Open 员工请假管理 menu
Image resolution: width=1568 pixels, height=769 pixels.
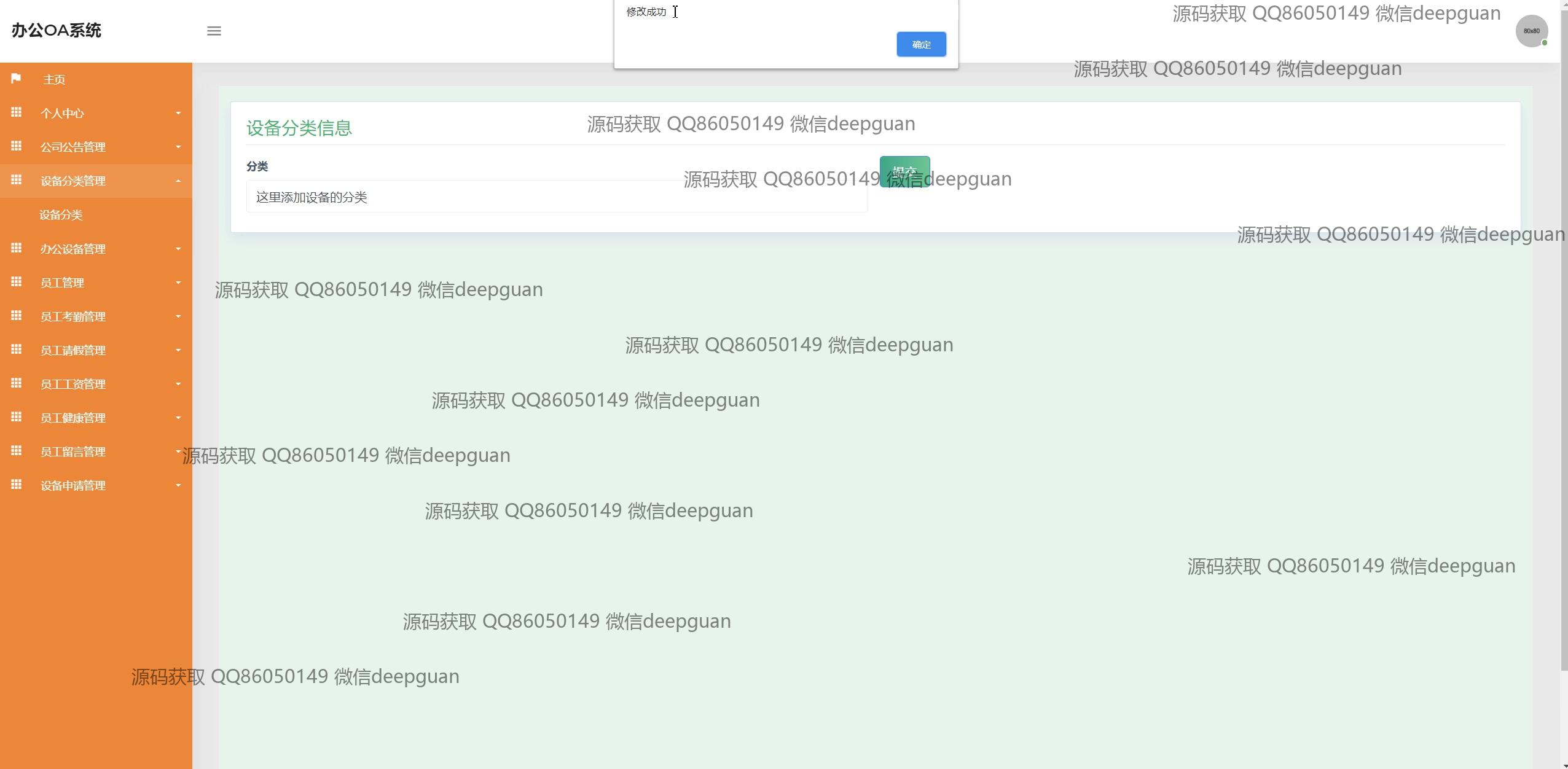(x=73, y=350)
